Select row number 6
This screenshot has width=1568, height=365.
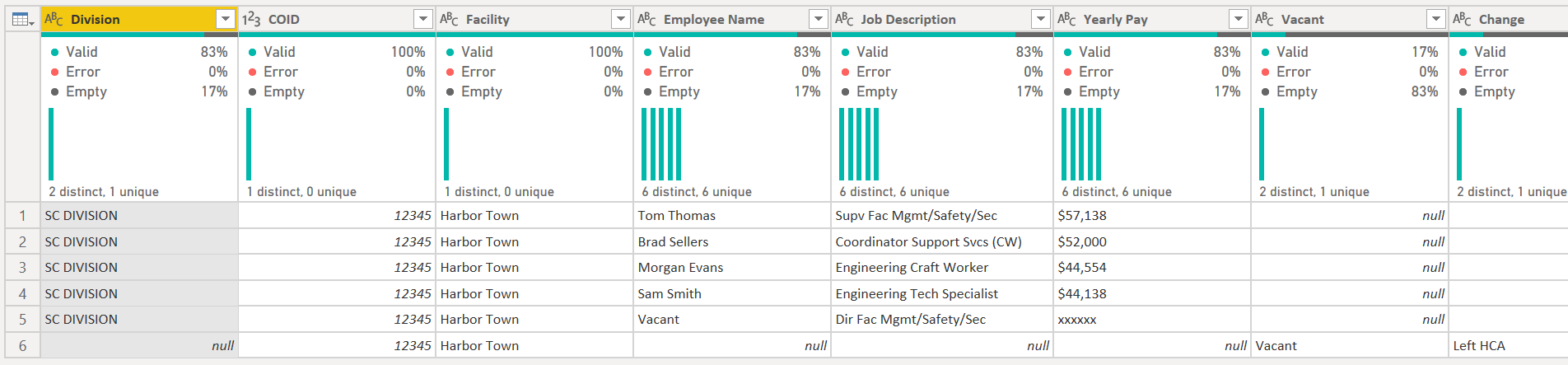[22, 345]
